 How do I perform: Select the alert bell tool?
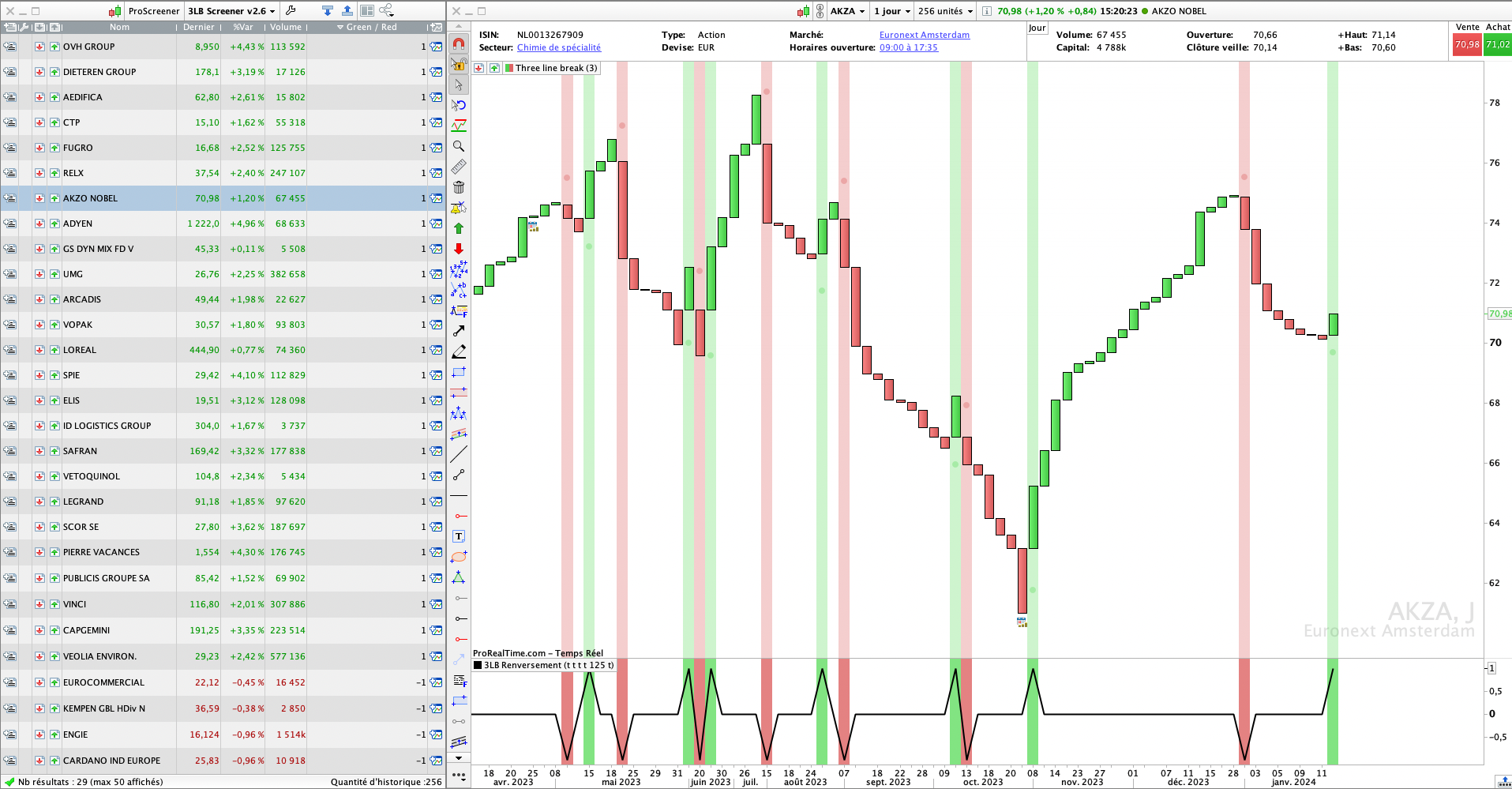point(459,208)
